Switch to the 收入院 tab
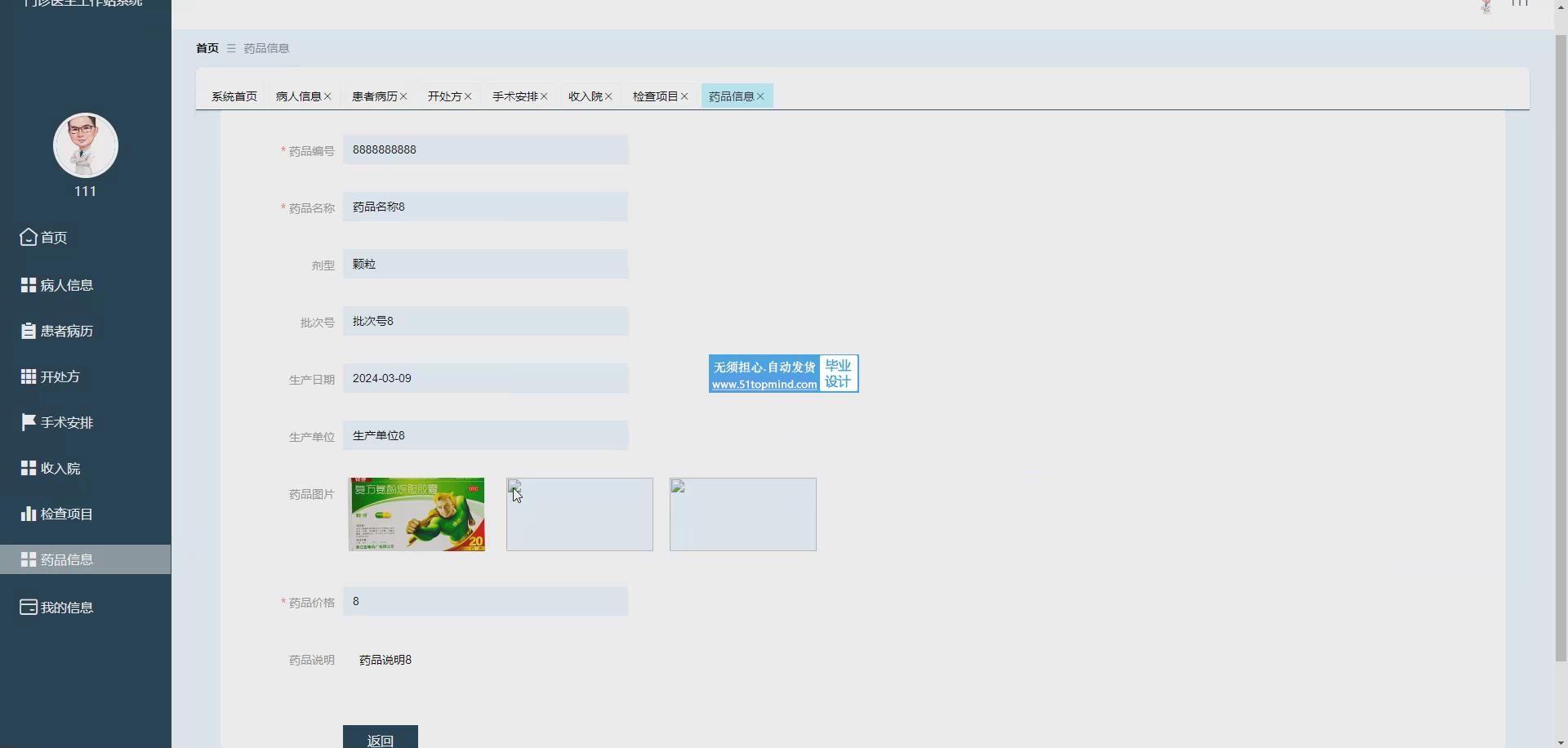Viewport: 1568px width, 748px height. click(x=586, y=96)
